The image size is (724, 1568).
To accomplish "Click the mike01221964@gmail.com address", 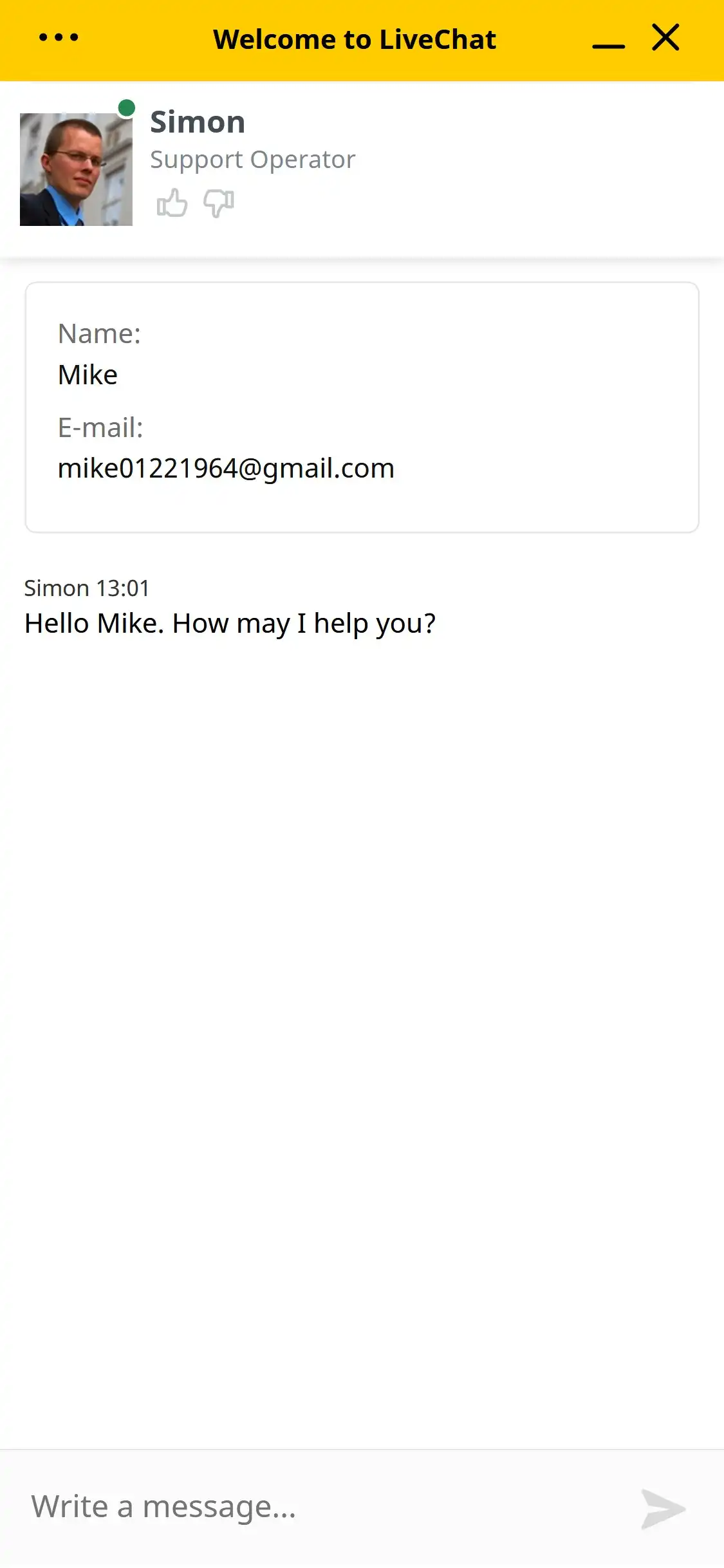I will pos(226,468).
